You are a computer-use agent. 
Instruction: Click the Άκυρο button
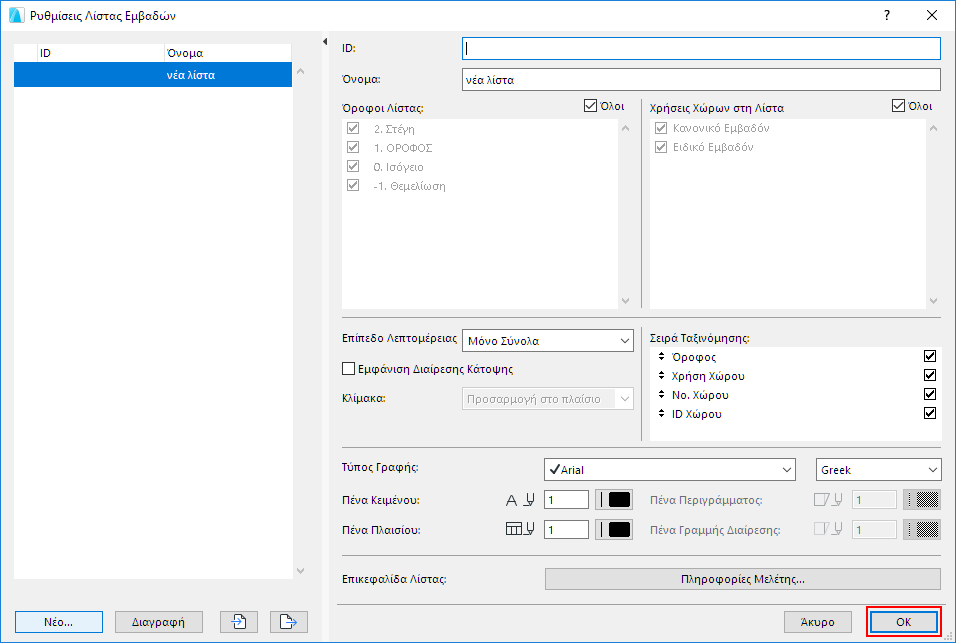click(818, 622)
